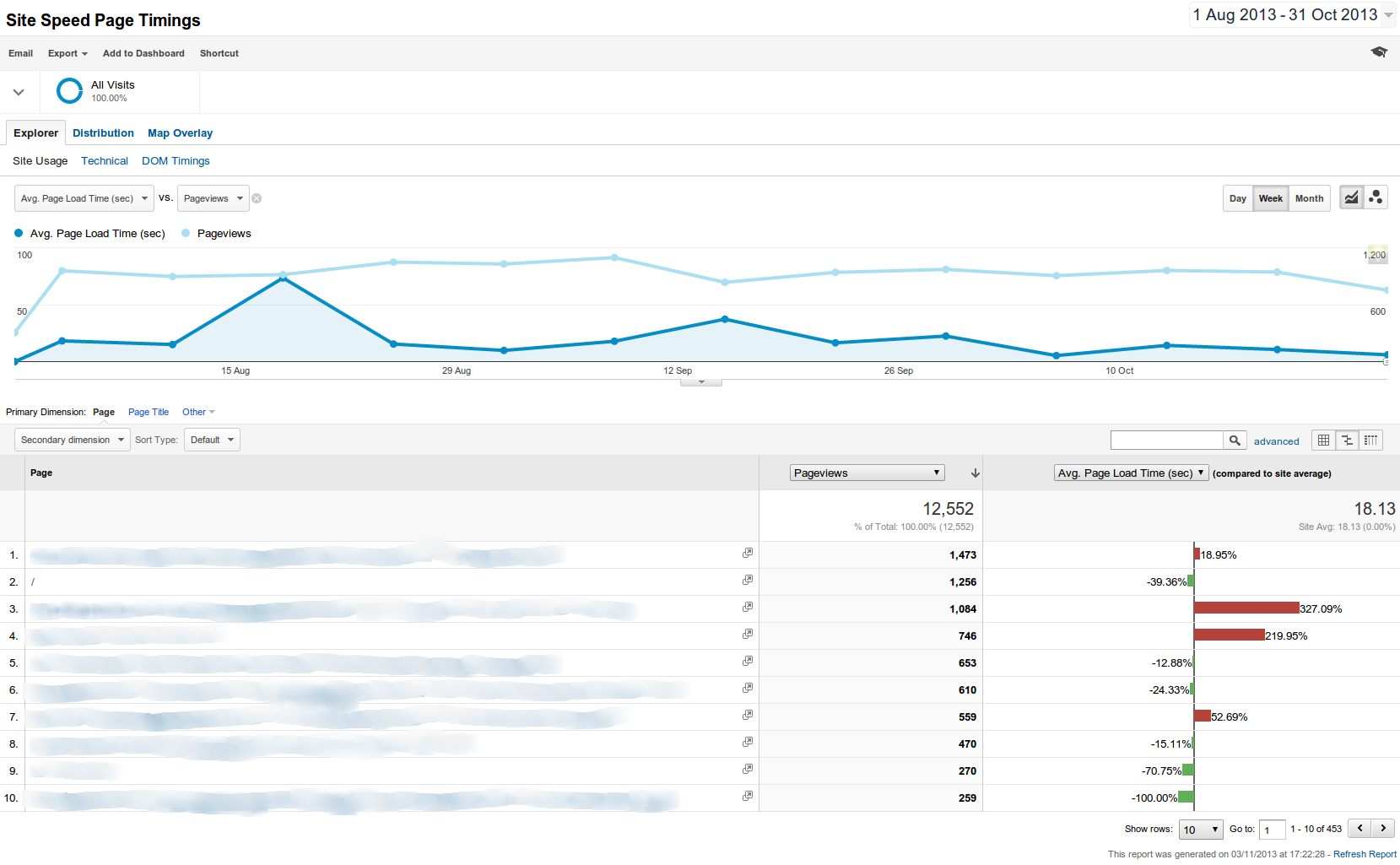Image resolution: width=1400 pixels, height=865 pixels.
Task: Switch graph to motion chart view
Action: click(x=1376, y=197)
